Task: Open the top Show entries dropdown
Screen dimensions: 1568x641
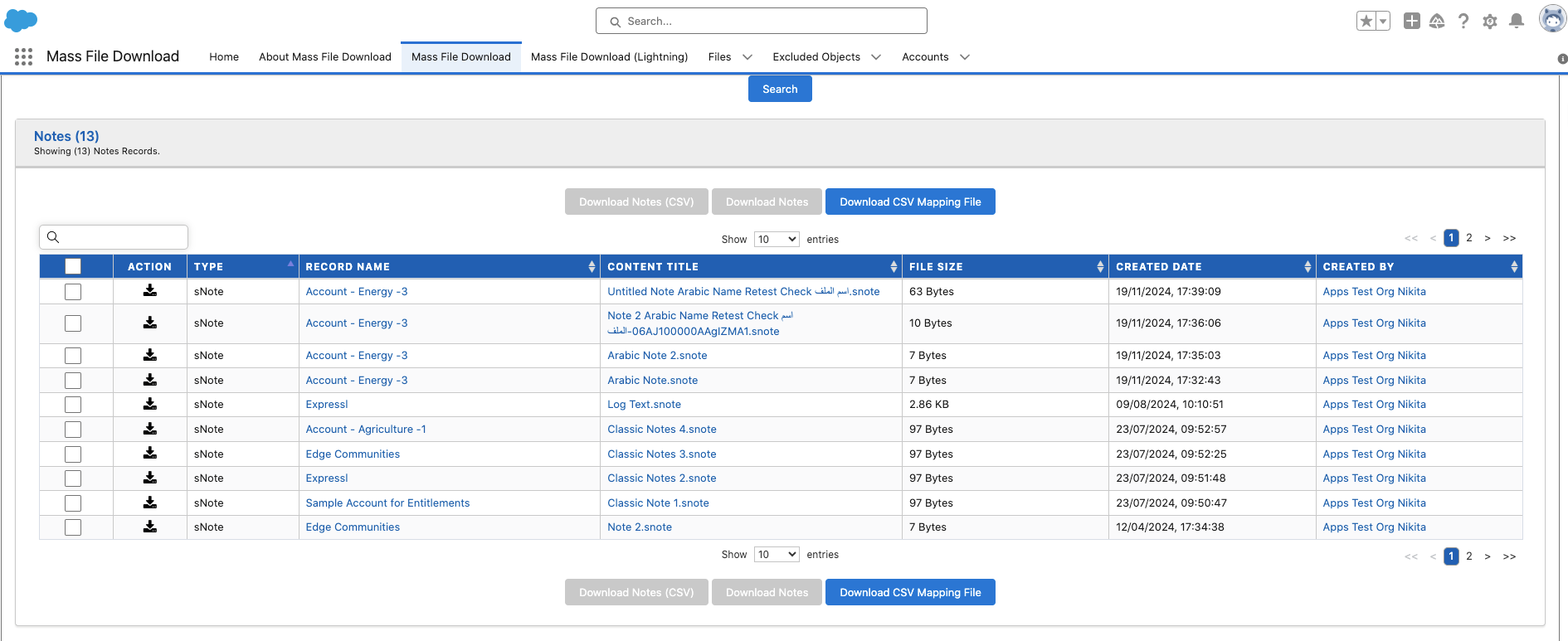Action: 777,239
